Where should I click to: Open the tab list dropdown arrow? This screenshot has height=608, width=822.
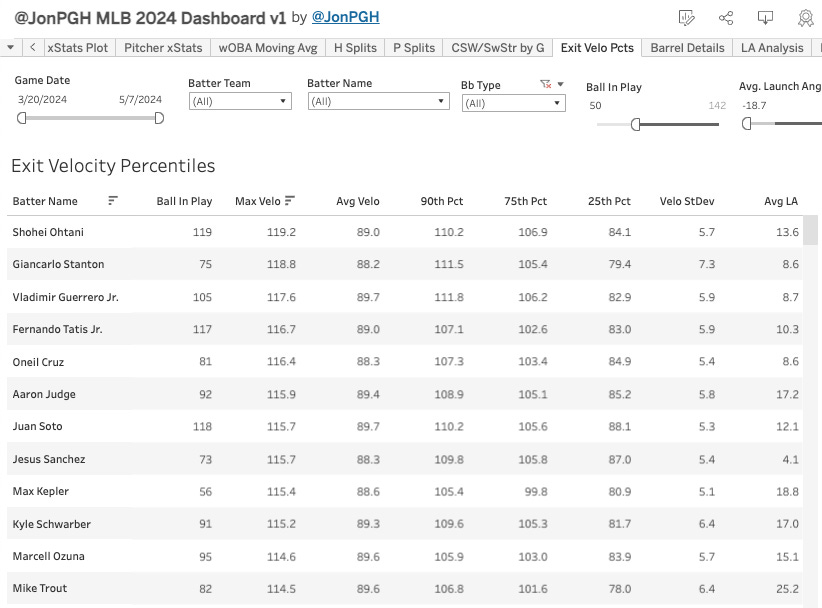10,48
